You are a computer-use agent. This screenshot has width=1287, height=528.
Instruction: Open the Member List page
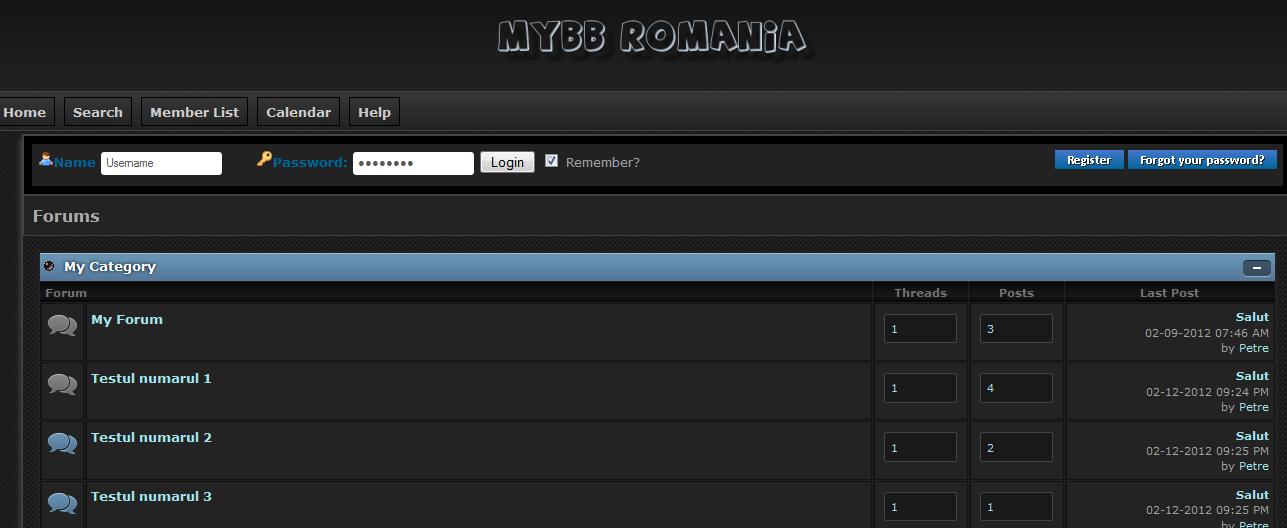click(194, 112)
